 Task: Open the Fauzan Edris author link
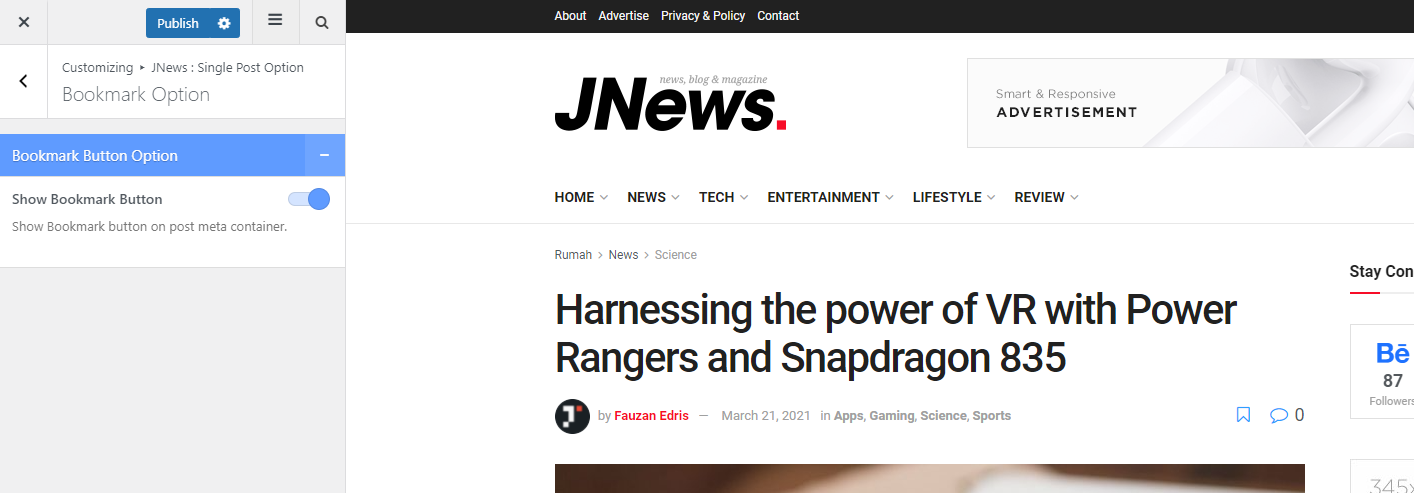pyautogui.click(x=651, y=416)
